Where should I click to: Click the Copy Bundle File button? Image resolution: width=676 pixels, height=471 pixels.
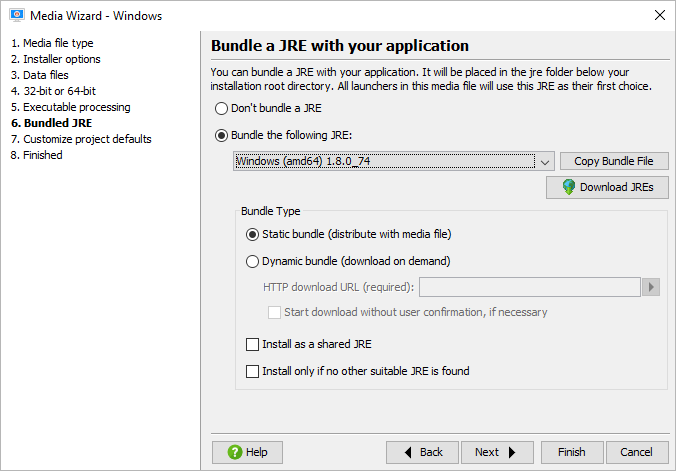614,161
